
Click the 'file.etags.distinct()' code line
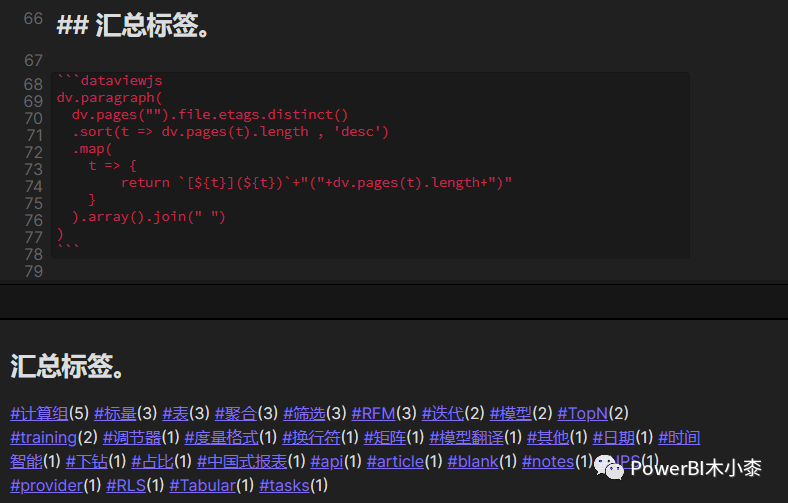210,115
